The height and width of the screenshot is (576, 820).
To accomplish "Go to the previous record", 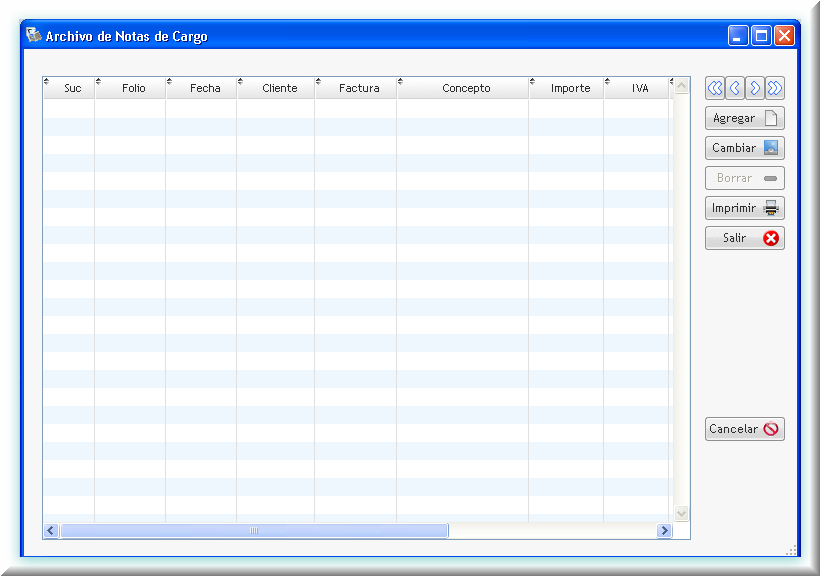I will tap(735, 88).
